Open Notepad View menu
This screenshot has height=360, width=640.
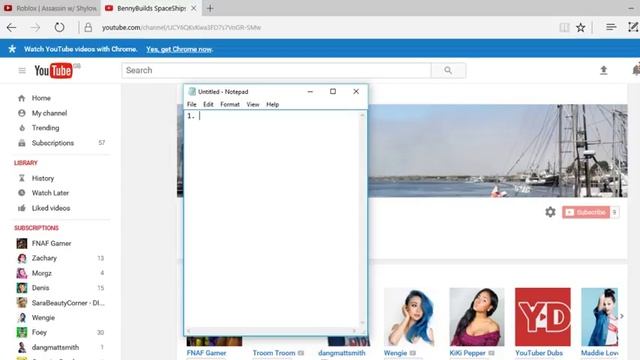253,104
